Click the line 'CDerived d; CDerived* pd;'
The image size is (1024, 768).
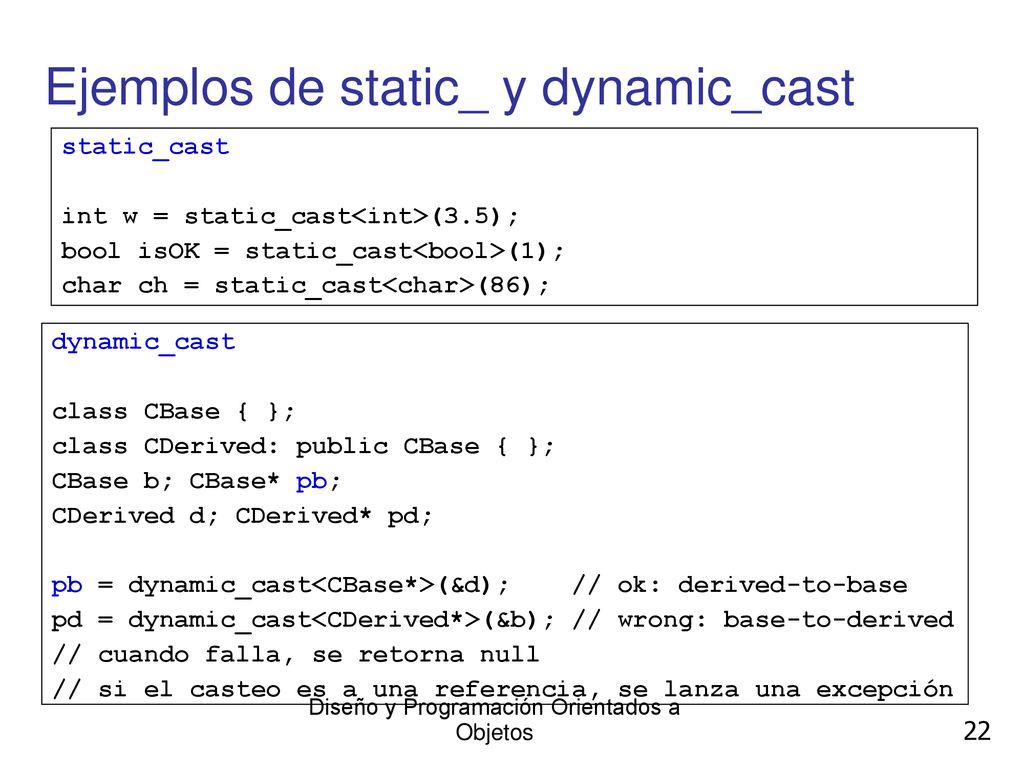point(242,516)
